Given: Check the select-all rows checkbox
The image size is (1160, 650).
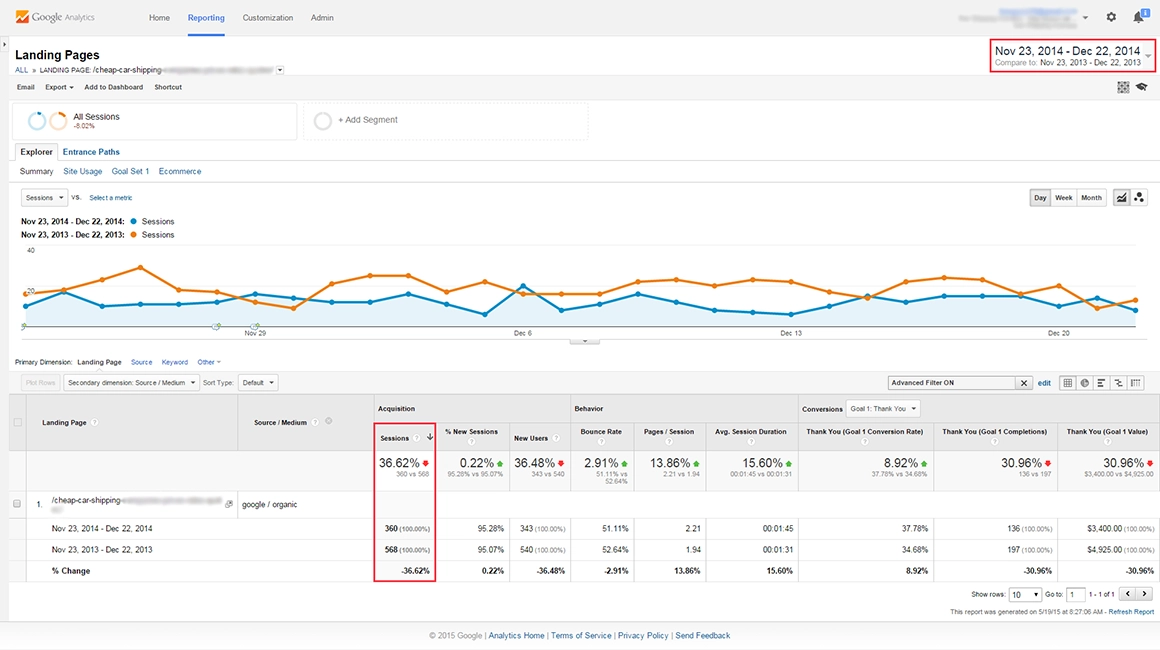Looking at the screenshot, I should click(18, 422).
